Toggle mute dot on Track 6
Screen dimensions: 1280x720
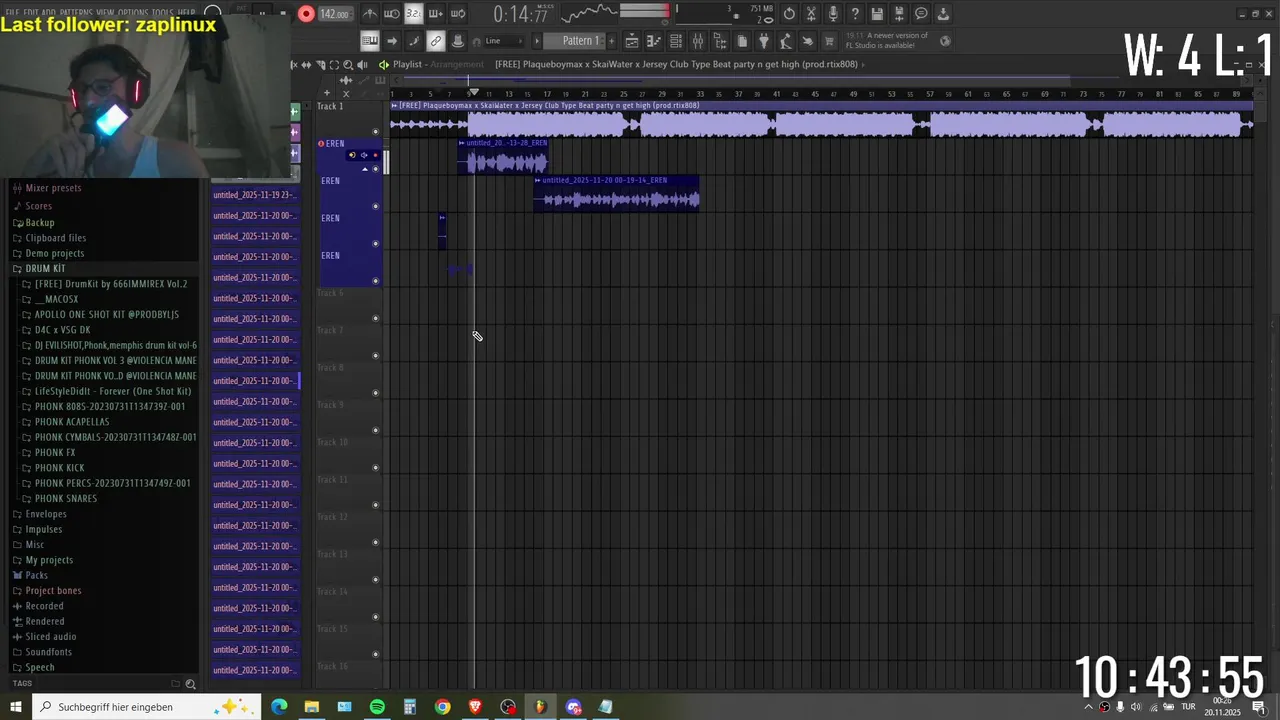376,318
